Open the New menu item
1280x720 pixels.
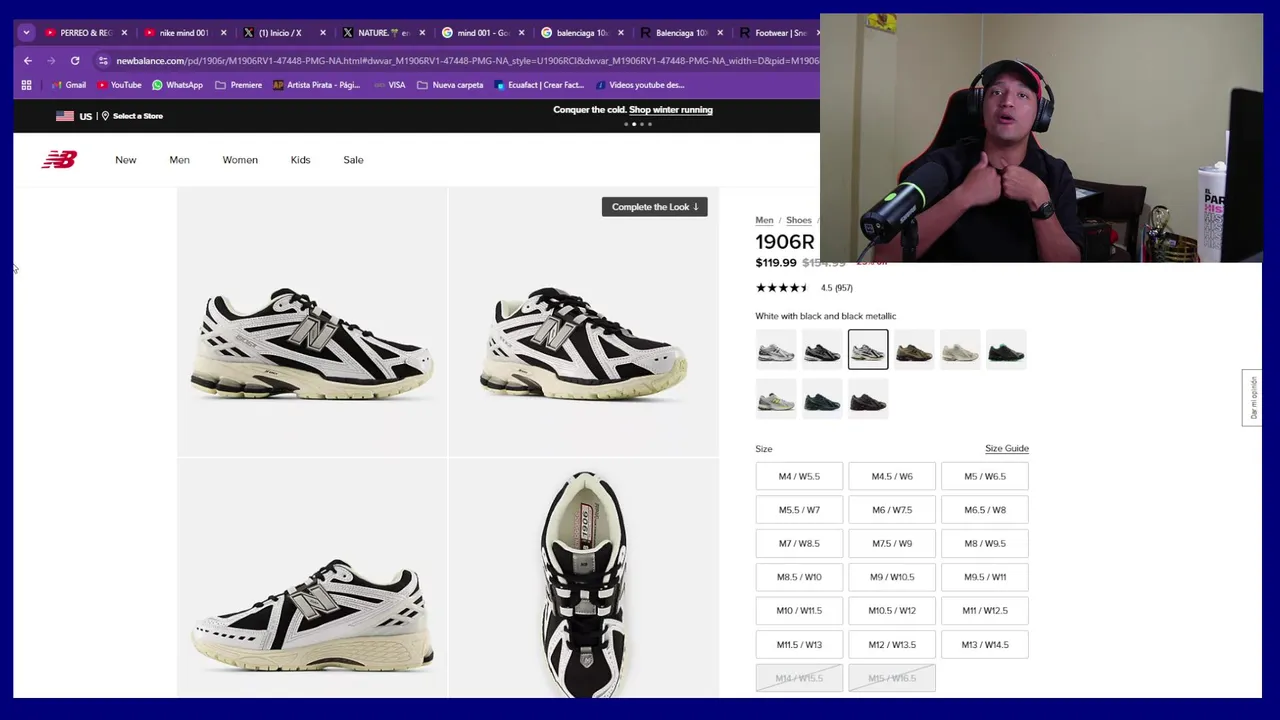(126, 160)
